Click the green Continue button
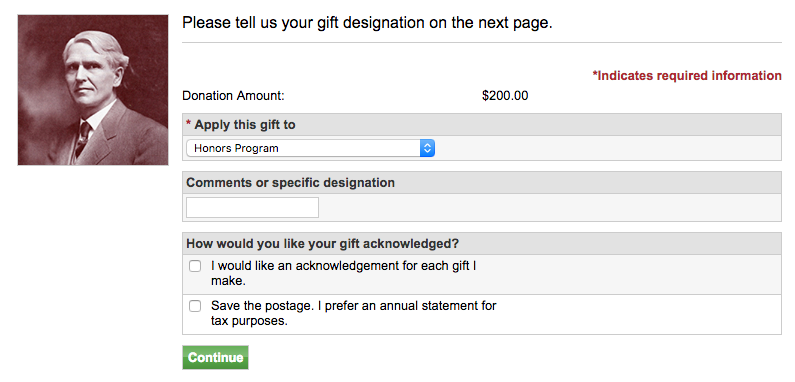 [215, 358]
